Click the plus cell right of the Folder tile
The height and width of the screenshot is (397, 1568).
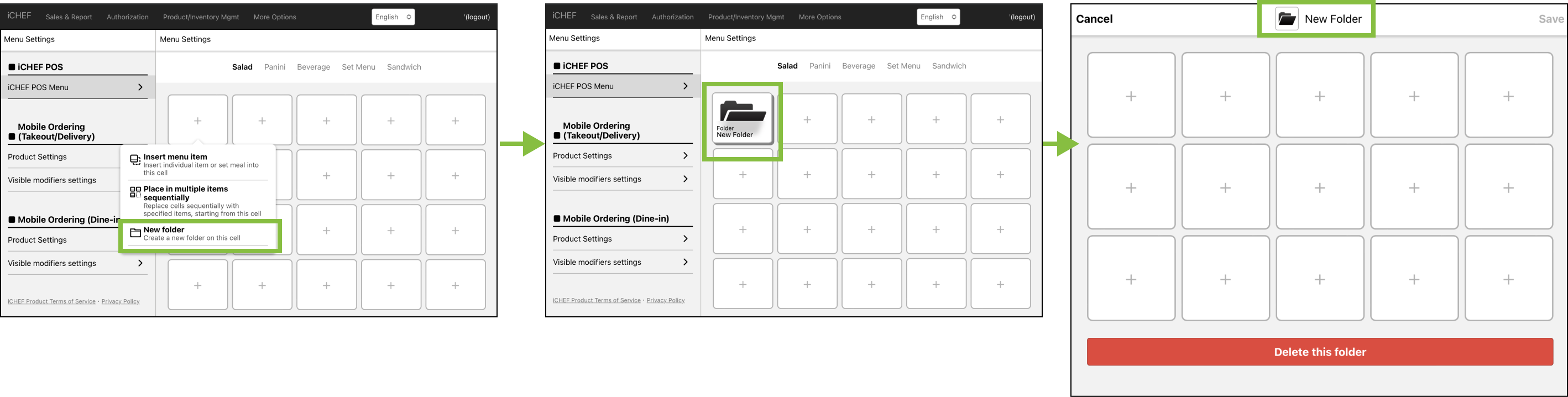pos(807,119)
